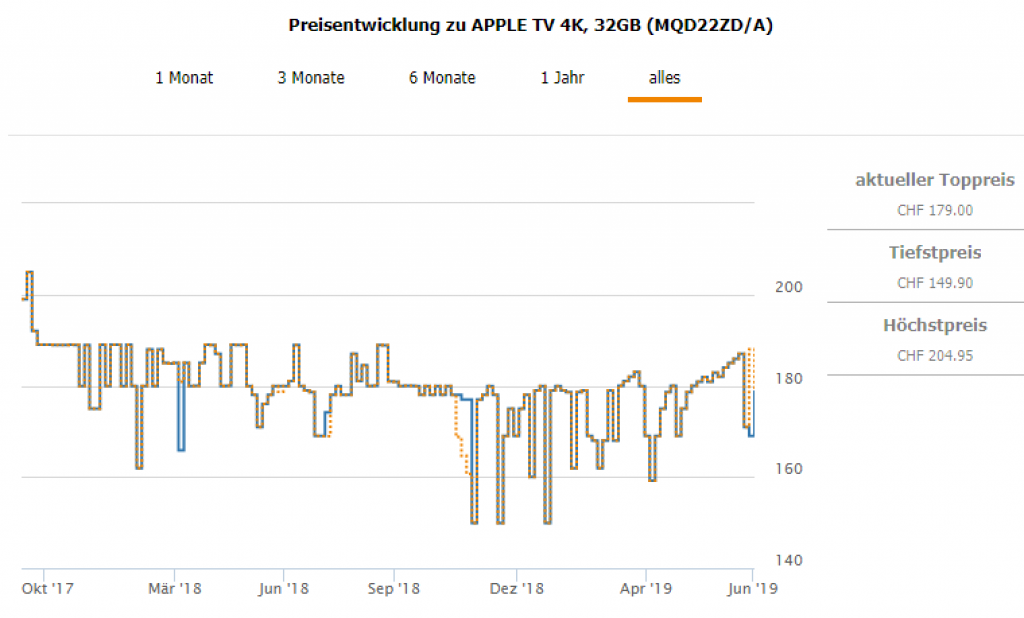The image size is (1024, 618).
Task: Click the active alles tab
Action: click(664, 78)
